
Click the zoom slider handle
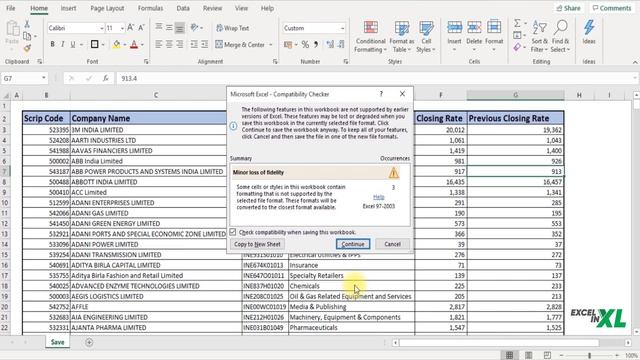click(x=589, y=356)
